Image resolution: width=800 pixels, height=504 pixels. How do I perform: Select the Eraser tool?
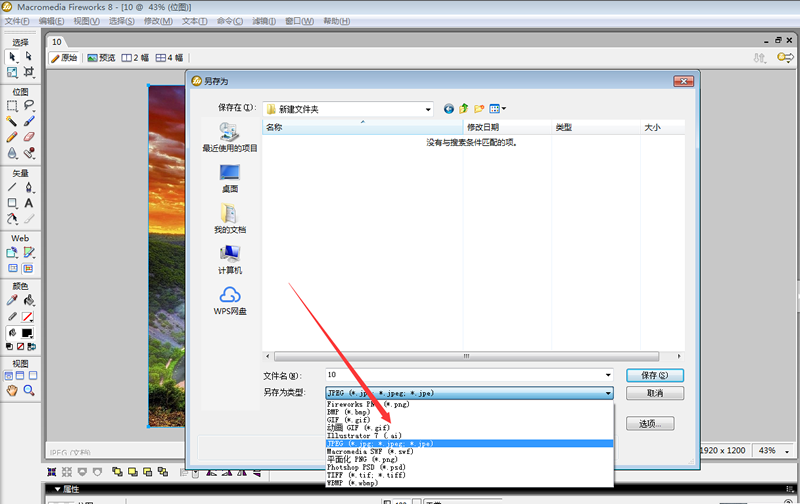(29, 137)
